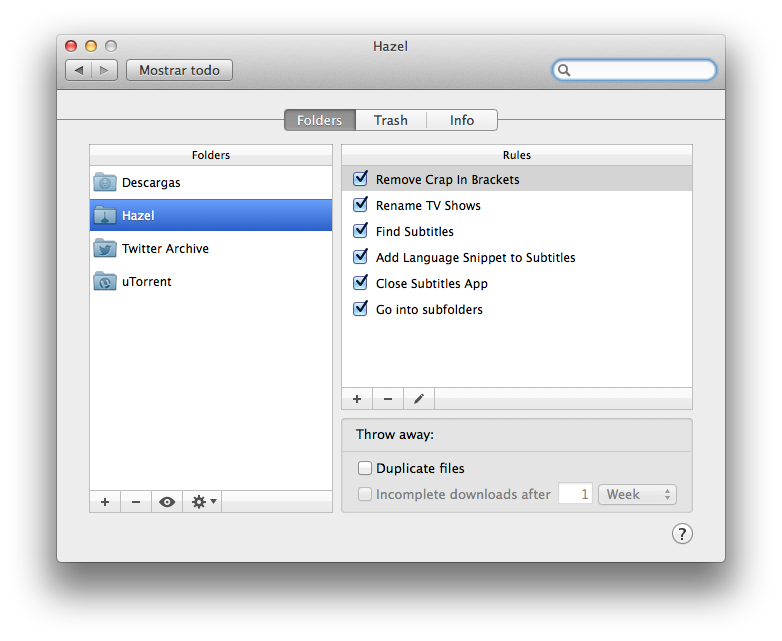Add a new folder with the plus button
782x641 pixels.
click(105, 502)
